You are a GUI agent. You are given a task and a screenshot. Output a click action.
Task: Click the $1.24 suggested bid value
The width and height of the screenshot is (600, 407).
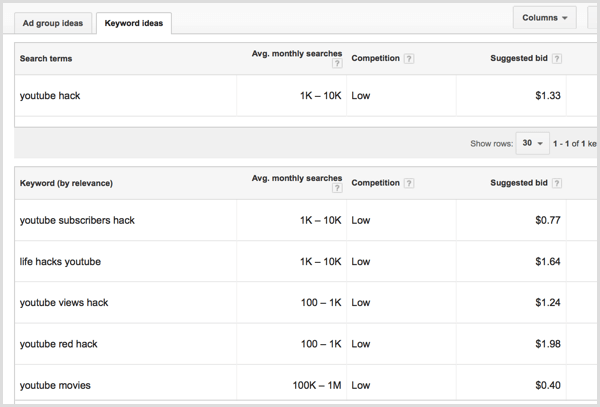[548, 303]
